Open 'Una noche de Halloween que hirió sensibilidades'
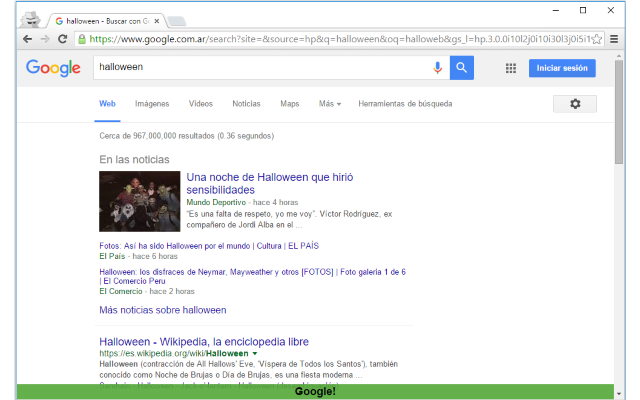 (x=270, y=184)
